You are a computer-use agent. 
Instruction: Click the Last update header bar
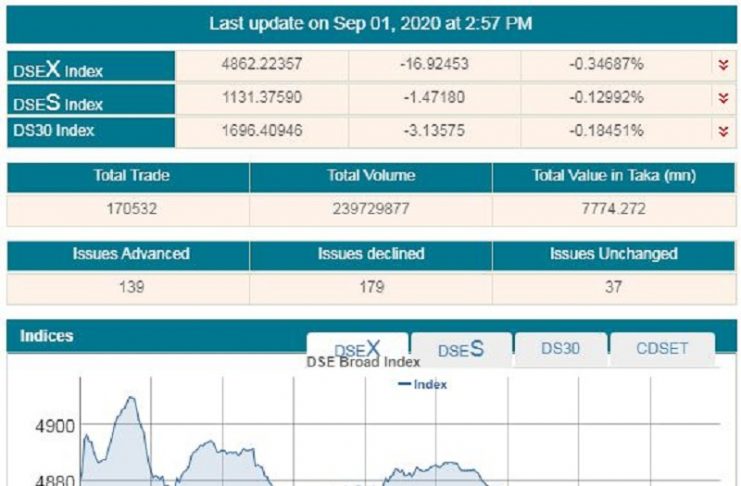[x=370, y=23]
